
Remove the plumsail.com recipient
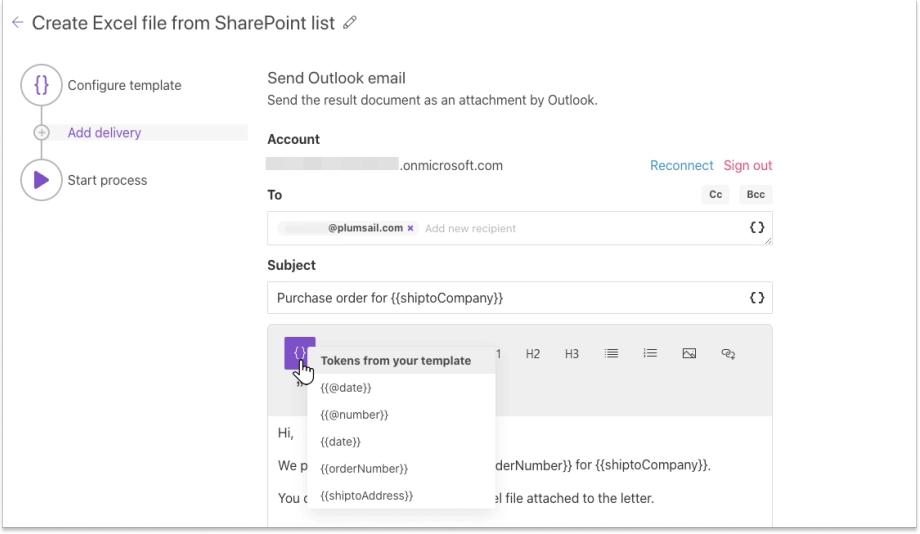coord(411,228)
